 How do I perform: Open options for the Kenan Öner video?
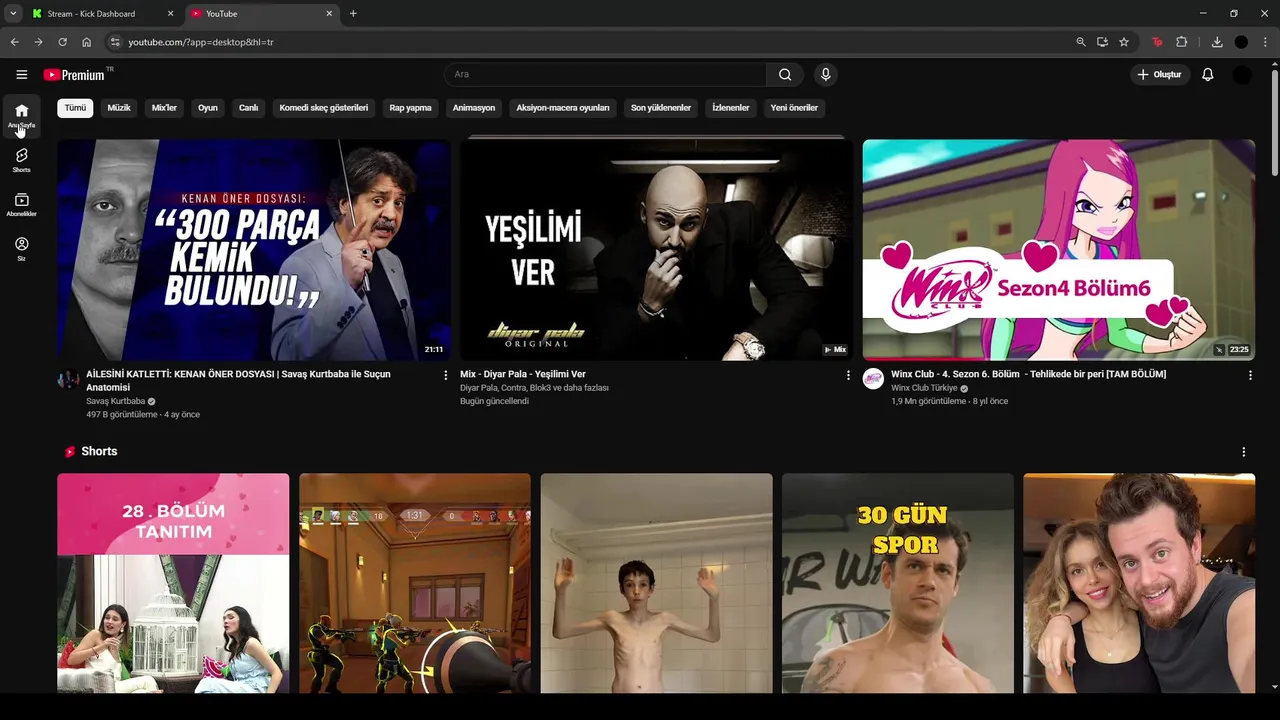click(x=446, y=375)
